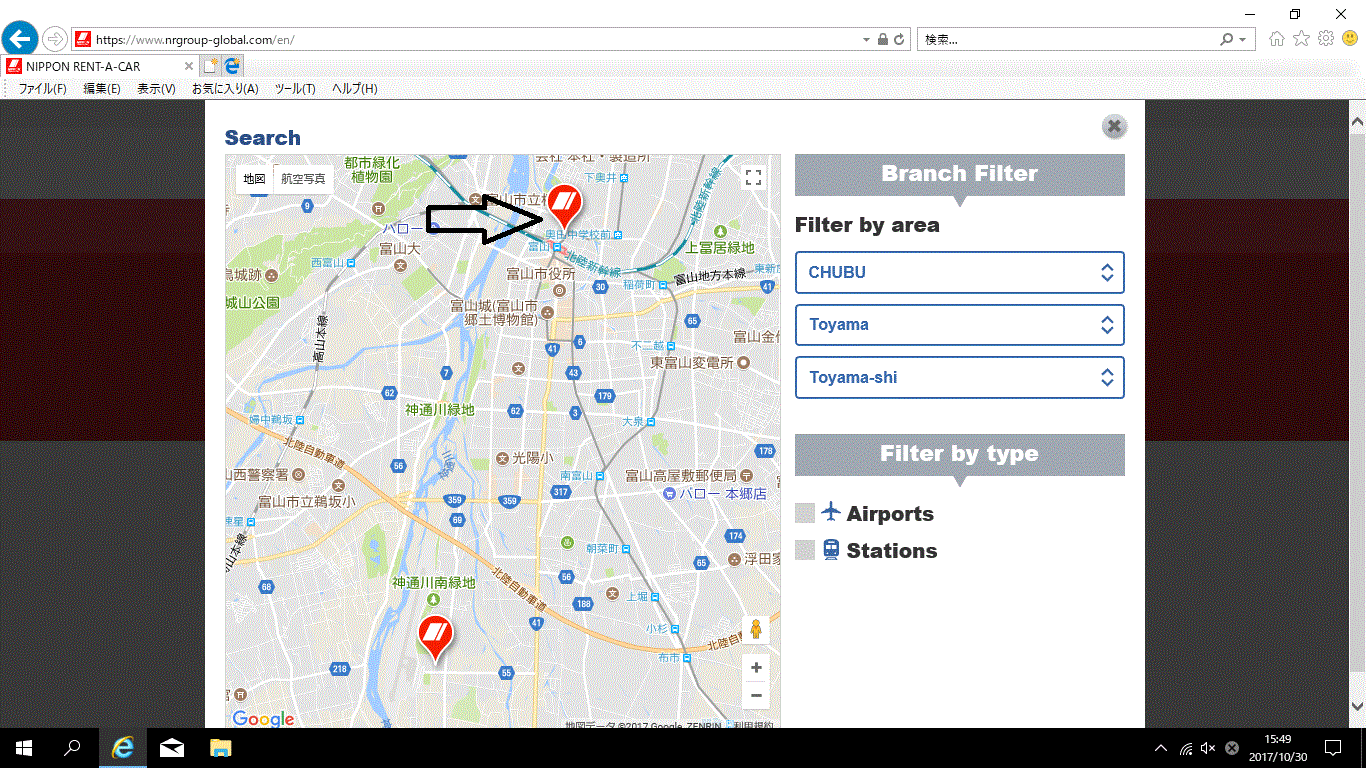Click the red branch marker near Toyama station
The image size is (1366, 768).
(x=565, y=207)
